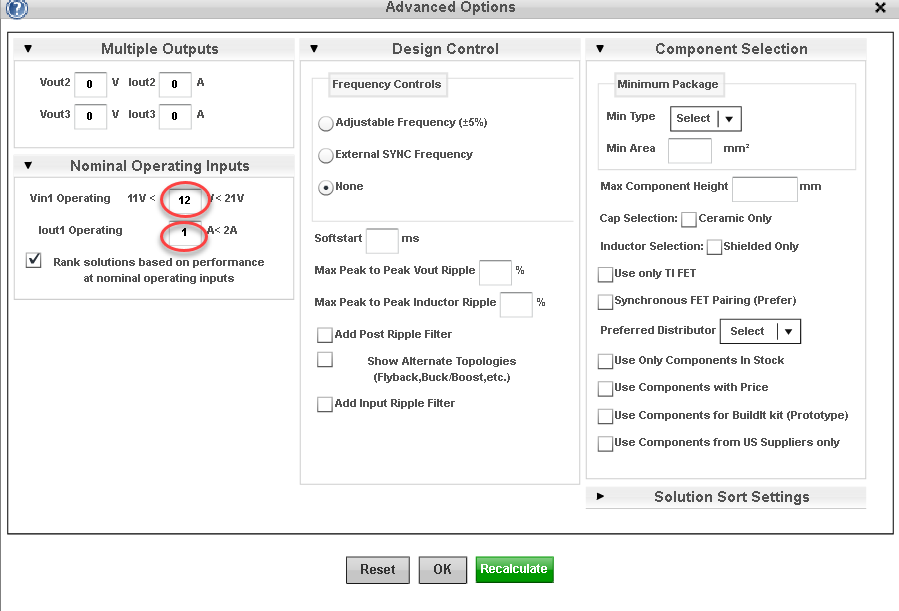Enable Add Post Ripple Filter
Screen dimensions: 899x611
pos(324,335)
